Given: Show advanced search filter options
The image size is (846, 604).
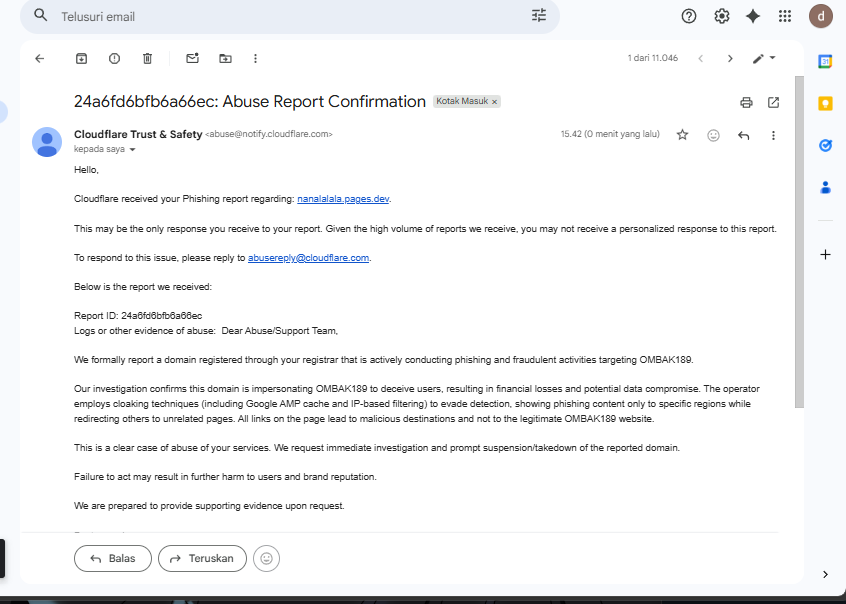Looking at the screenshot, I should (538, 16).
